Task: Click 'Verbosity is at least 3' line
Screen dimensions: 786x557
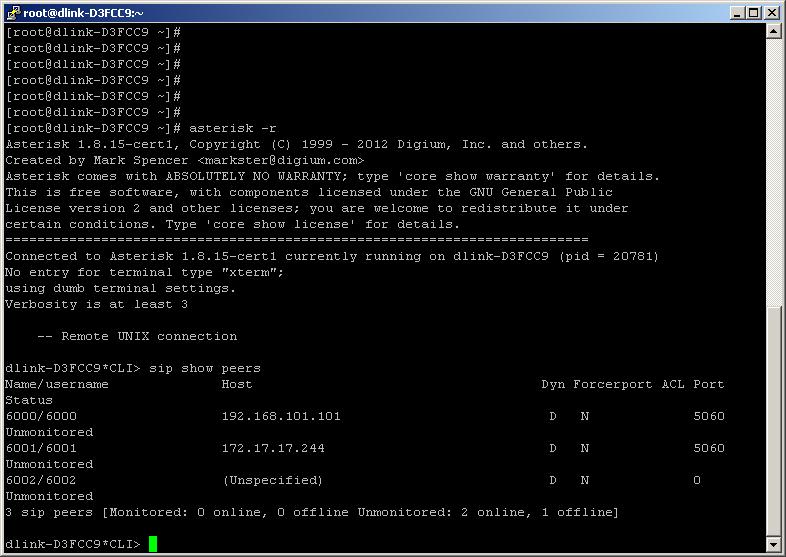Action: 96,304
